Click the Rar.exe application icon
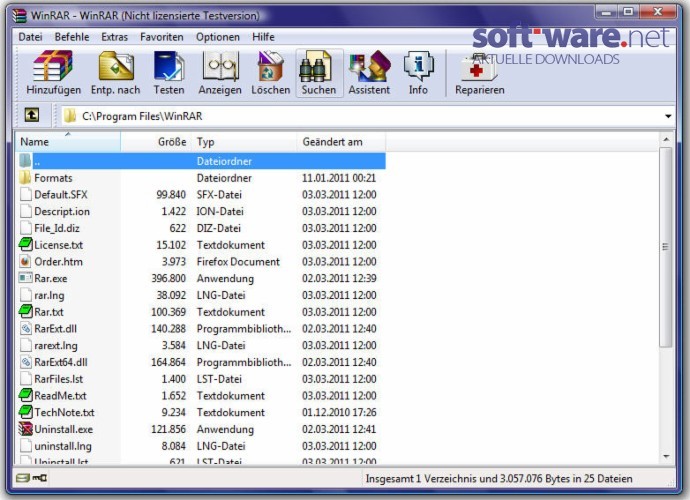 26,278
